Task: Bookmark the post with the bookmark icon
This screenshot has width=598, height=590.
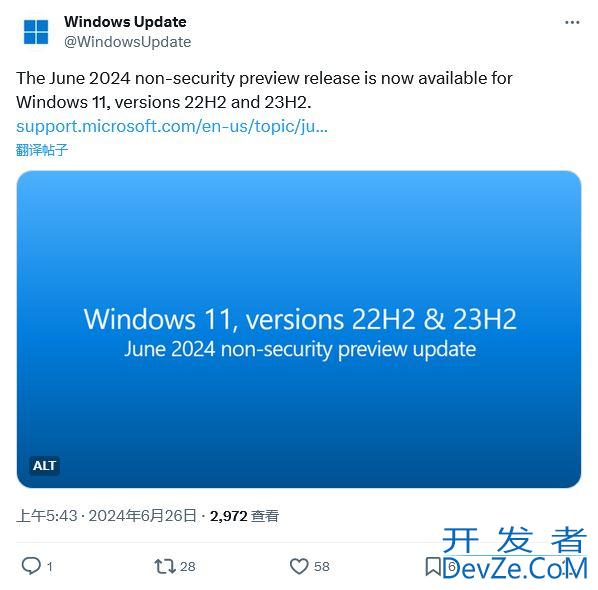Action: pyautogui.click(x=433, y=567)
